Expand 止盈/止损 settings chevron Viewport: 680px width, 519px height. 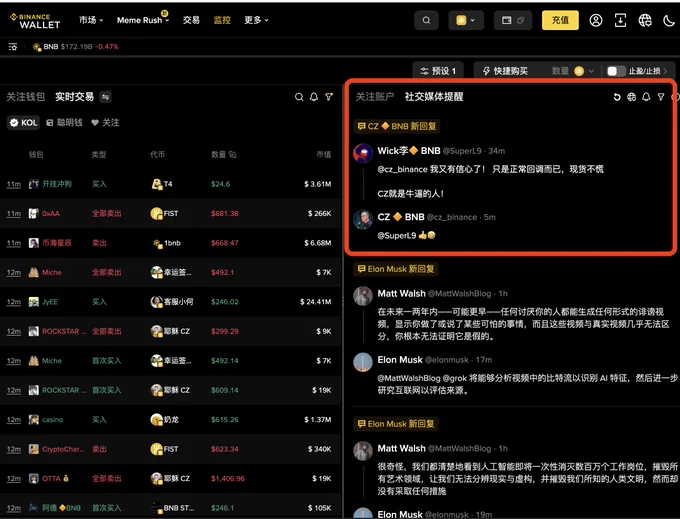pos(666,71)
